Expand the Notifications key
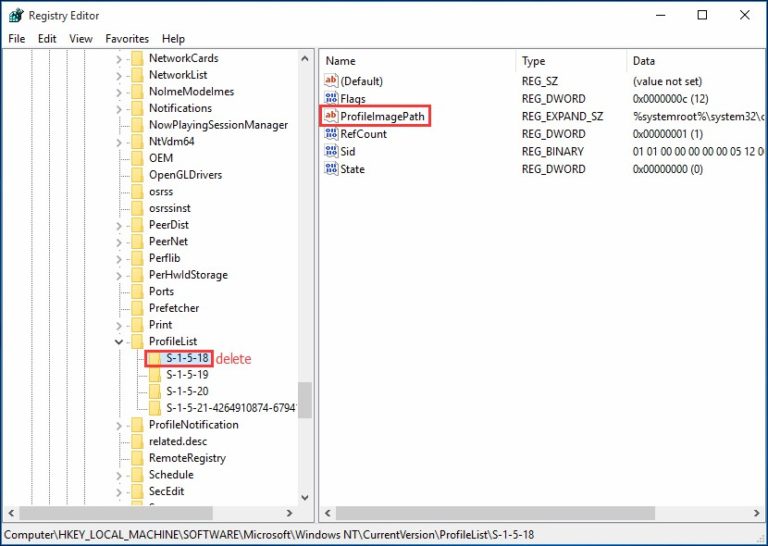Image resolution: width=768 pixels, height=546 pixels. [119, 109]
